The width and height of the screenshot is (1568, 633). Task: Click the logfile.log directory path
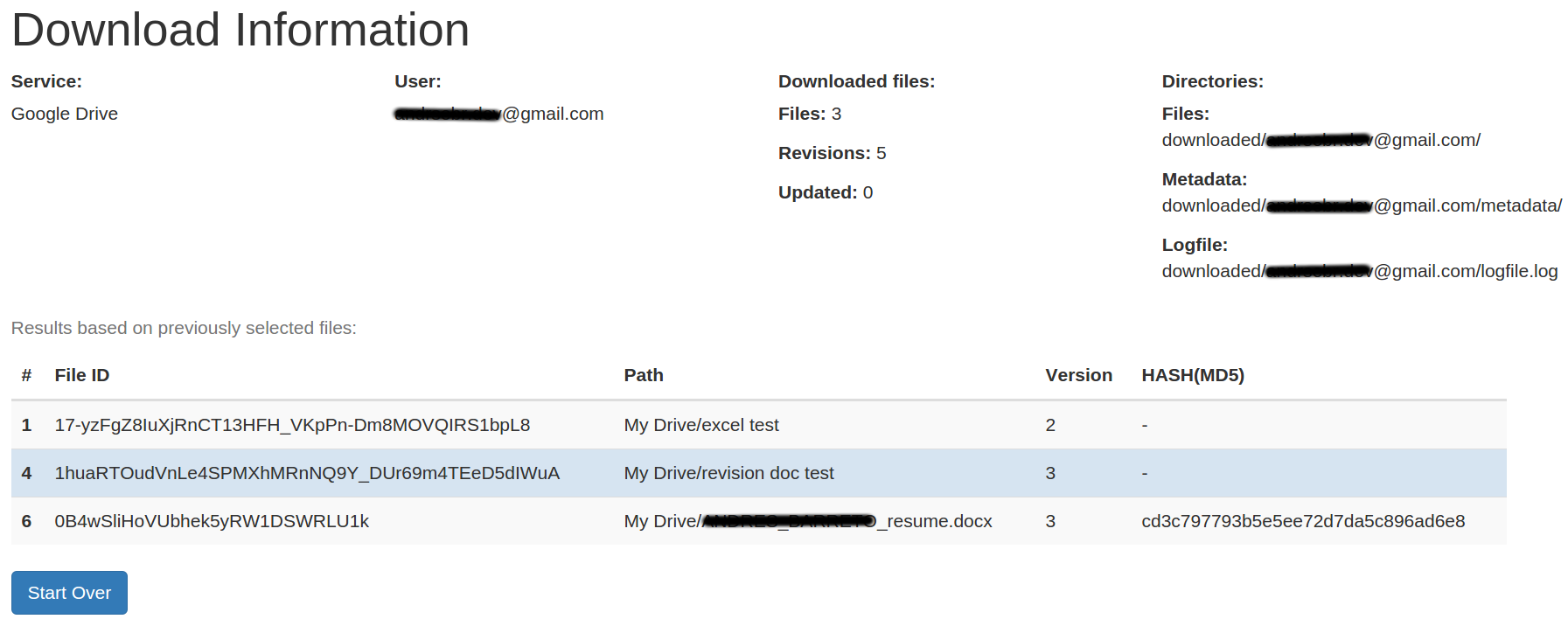click(1359, 271)
